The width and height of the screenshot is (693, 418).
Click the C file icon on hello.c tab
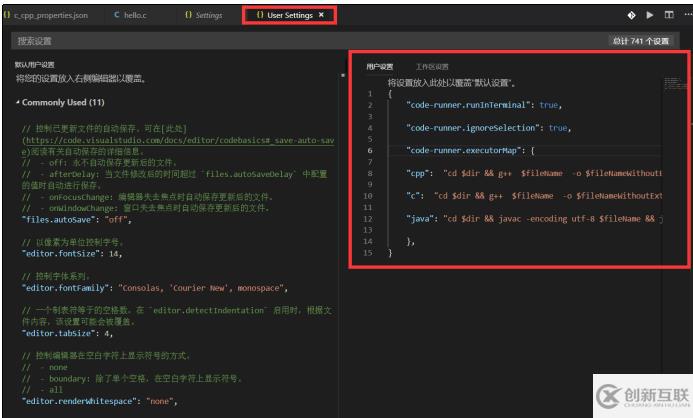(117, 15)
